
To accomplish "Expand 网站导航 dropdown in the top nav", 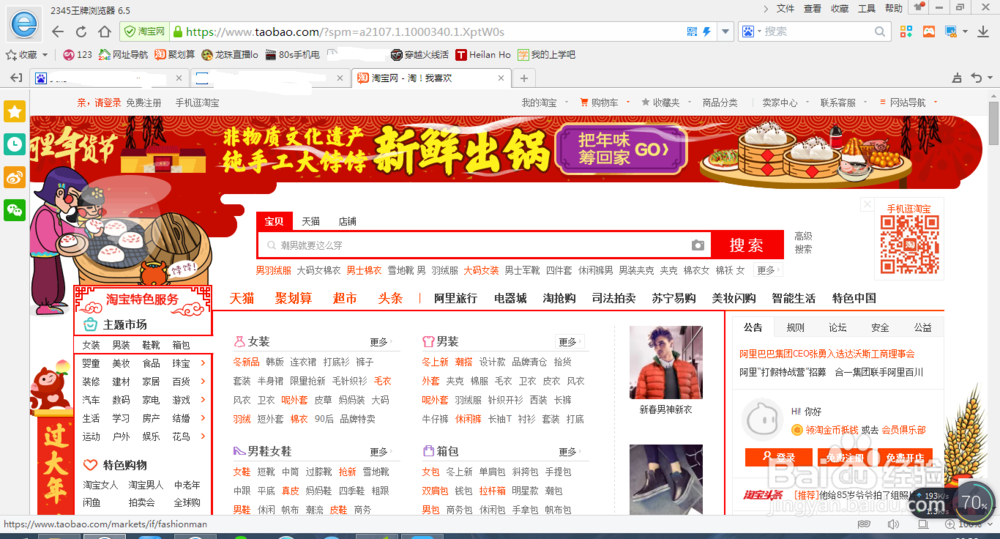I will [936, 102].
